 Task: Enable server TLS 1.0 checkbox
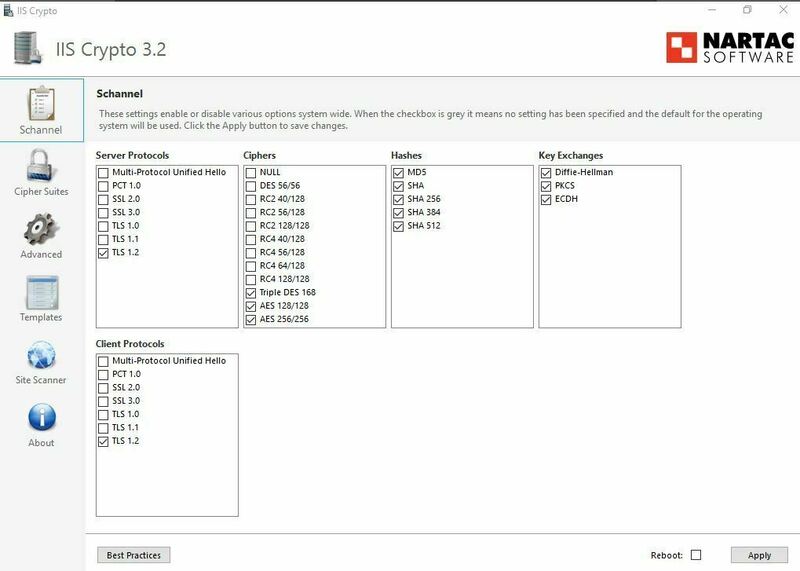(x=103, y=226)
